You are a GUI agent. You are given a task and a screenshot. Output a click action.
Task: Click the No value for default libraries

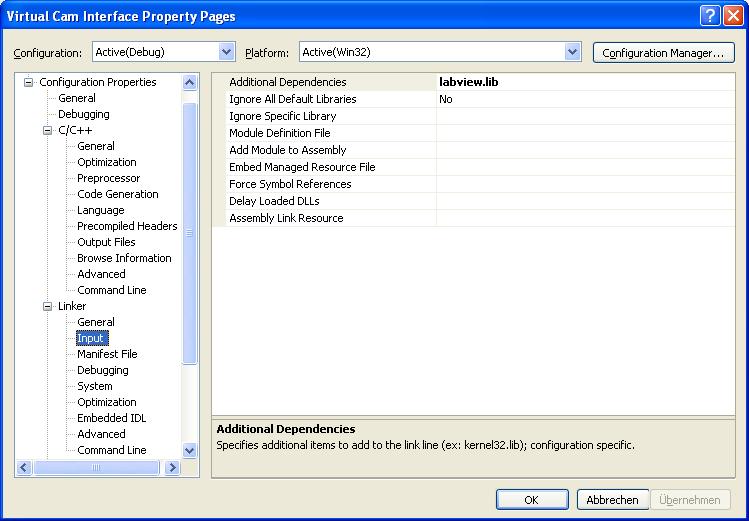586,99
